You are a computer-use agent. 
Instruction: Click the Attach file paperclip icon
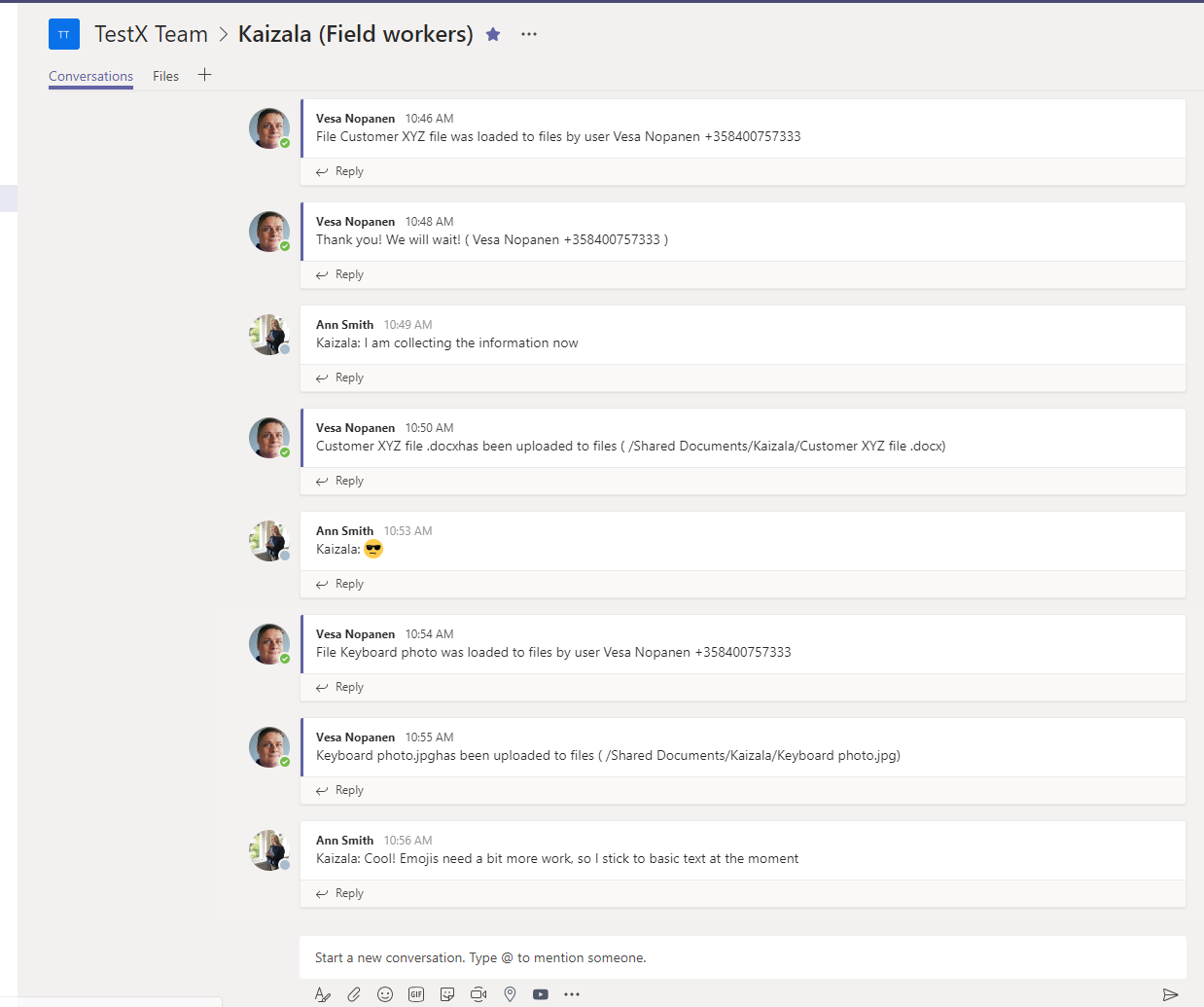tap(354, 994)
